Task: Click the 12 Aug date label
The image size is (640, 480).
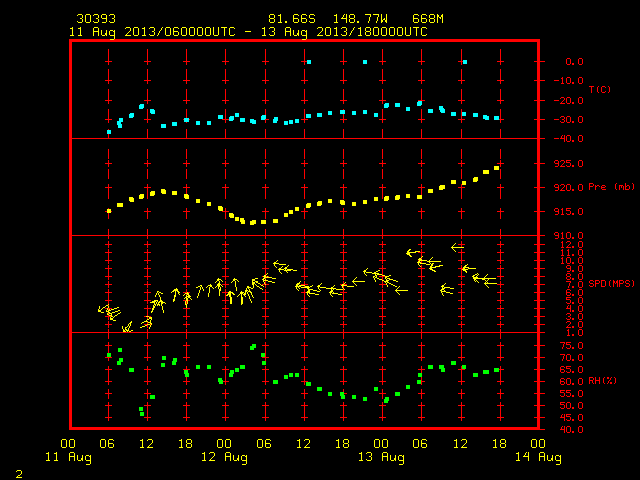Action: click(x=224, y=457)
